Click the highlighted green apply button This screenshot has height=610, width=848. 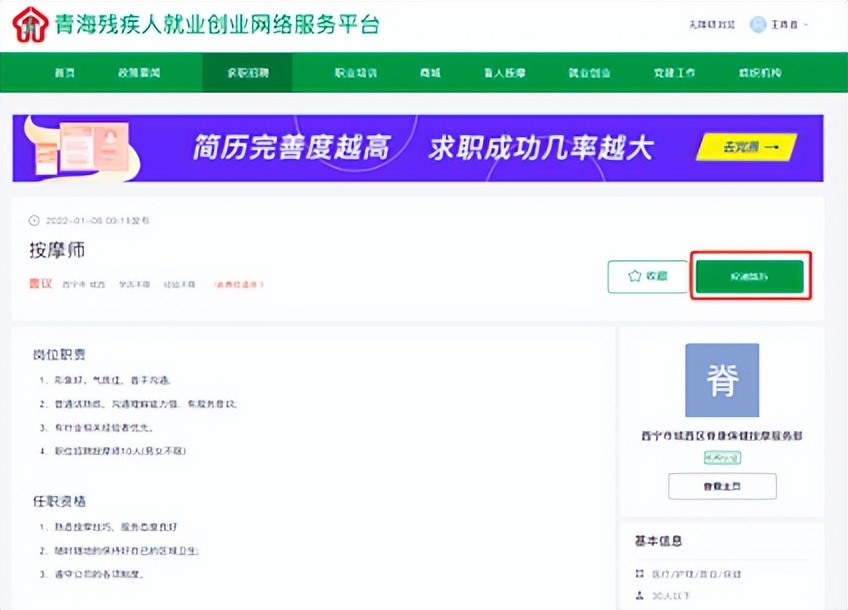pos(751,276)
